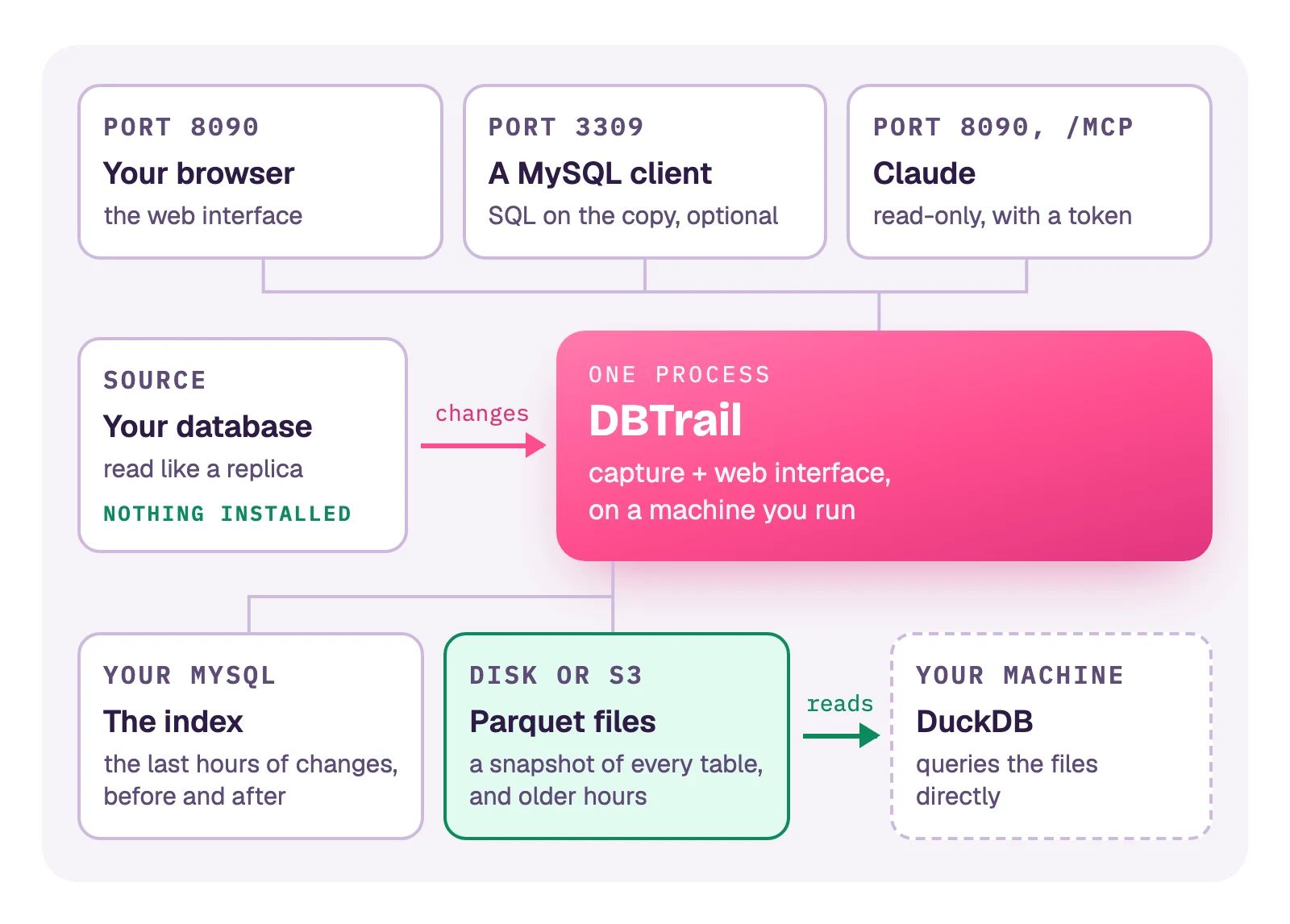Select the "PORT 8090" label on the browser card
The height and width of the screenshot is (924, 1290).
point(181,127)
